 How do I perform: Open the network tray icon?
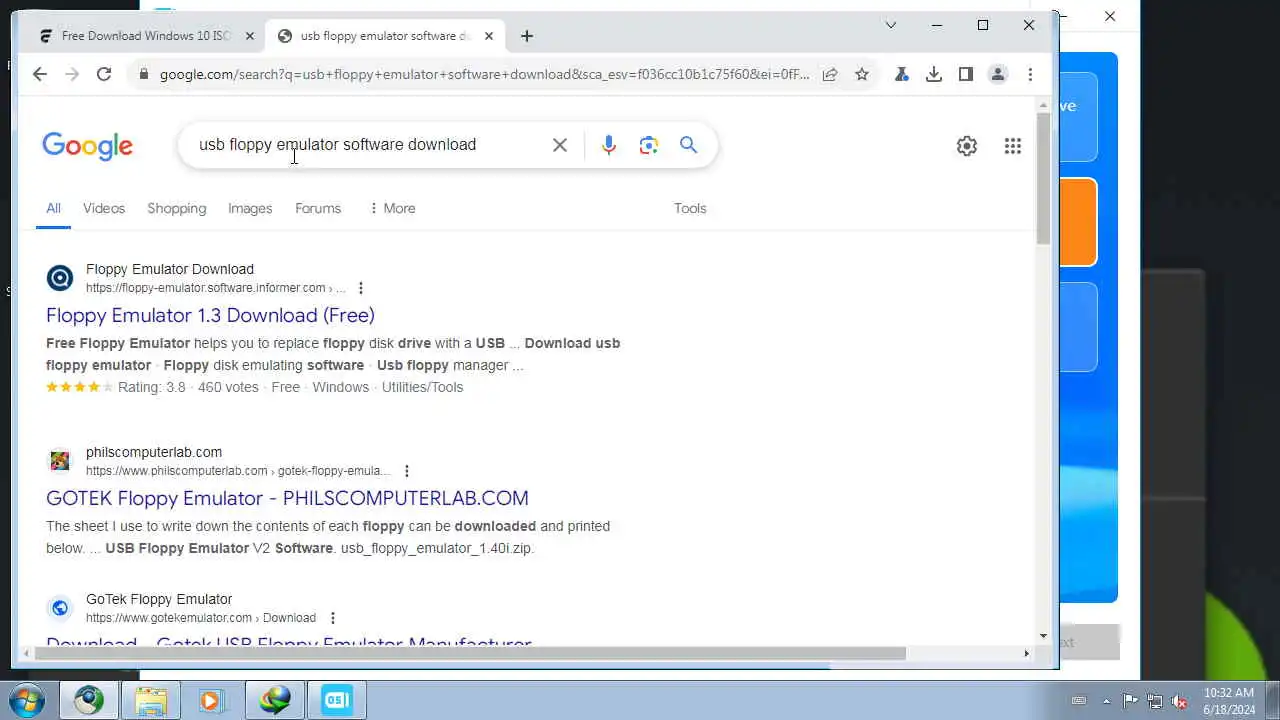pyautogui.click(x=1155, y=701)
